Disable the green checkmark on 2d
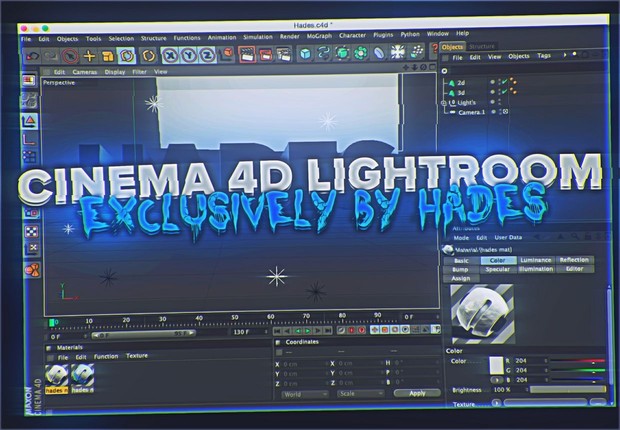 click(504, 81)
